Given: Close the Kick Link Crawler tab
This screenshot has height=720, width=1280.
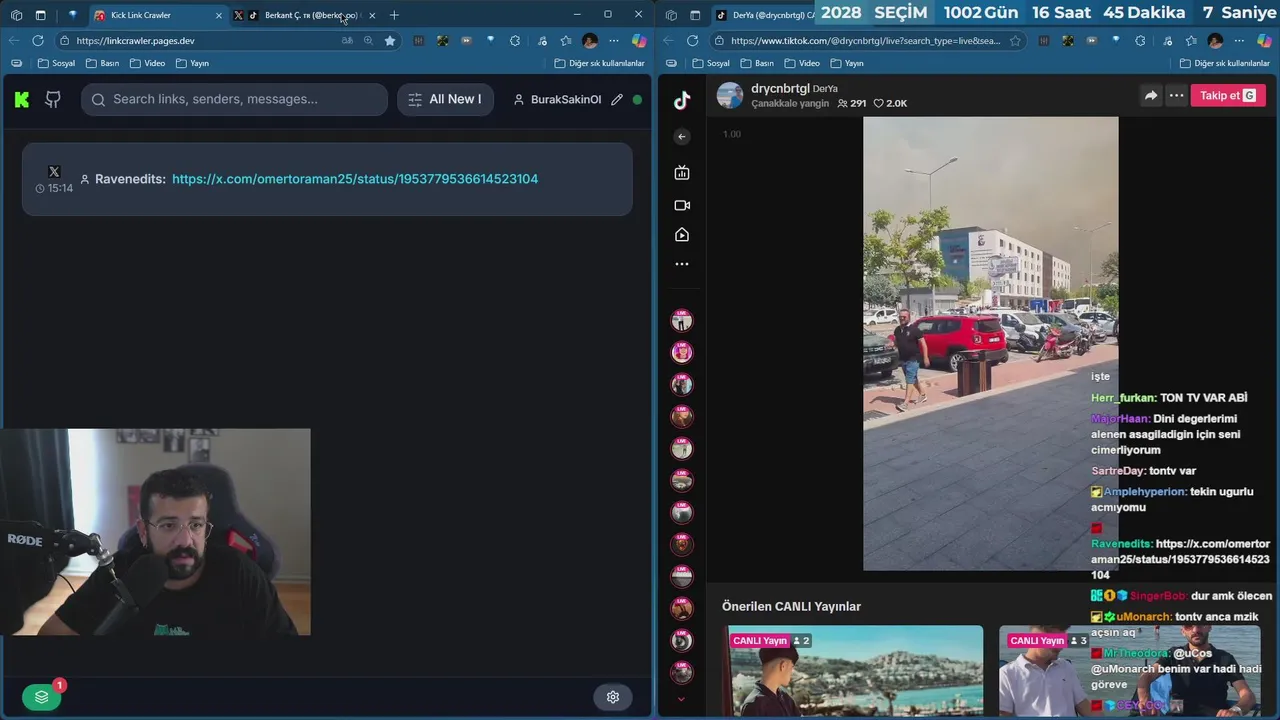Looking at the screenshot, I should click(219, 15).
